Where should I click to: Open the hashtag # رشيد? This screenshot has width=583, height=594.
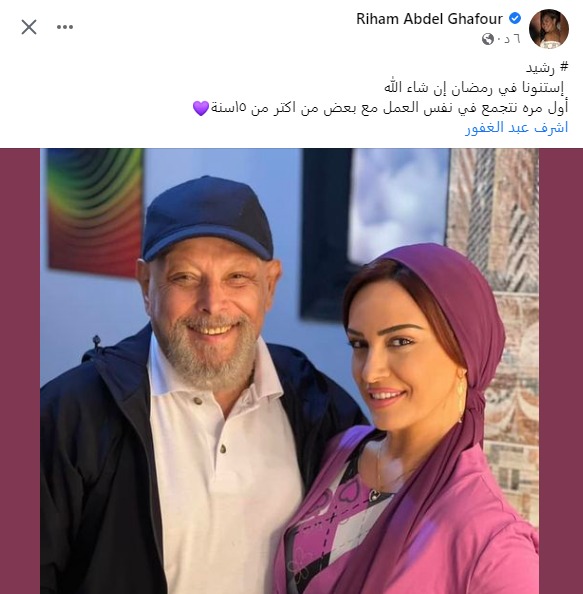[x=547, y=68]
